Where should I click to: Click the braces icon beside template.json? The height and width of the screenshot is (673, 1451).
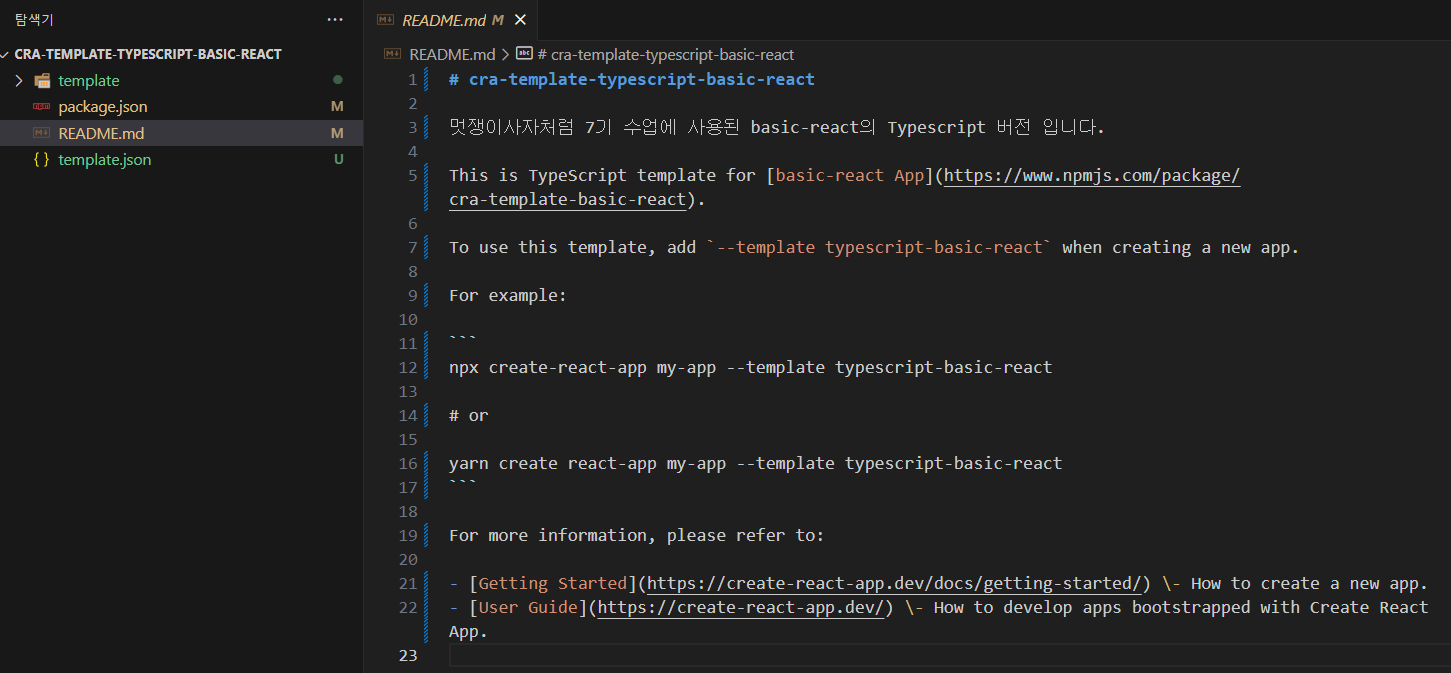(x=42, y=159)
